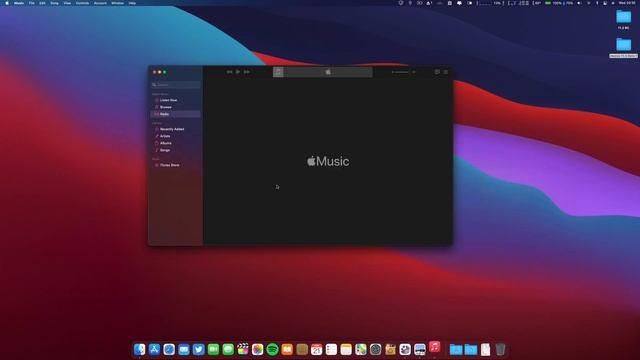Open the File menu
Image resolution: width=640 pixels, height=360 pixels.
31,3
